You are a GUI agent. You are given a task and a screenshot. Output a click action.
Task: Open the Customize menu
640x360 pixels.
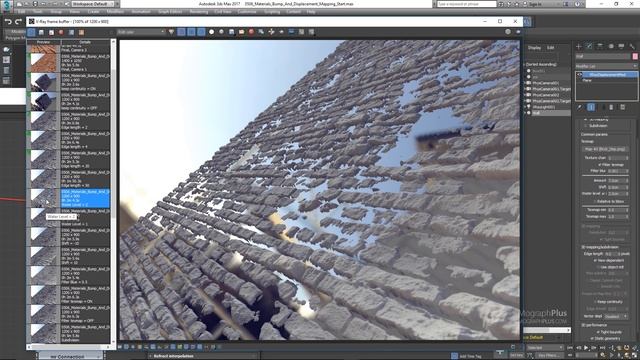pyautogui.click(x=247, y=12)
